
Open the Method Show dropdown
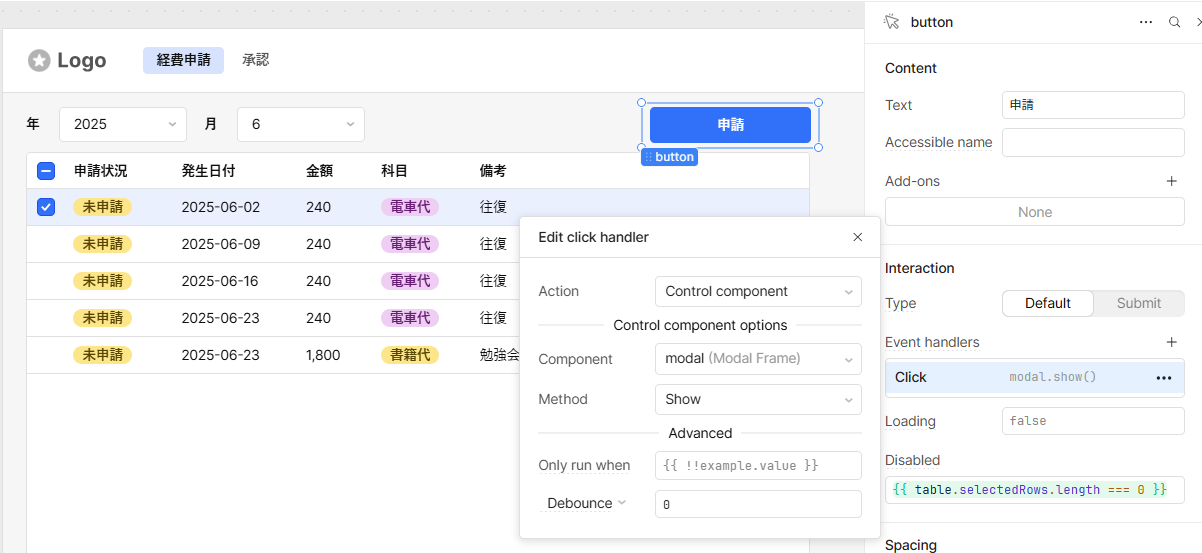(758, 399)
